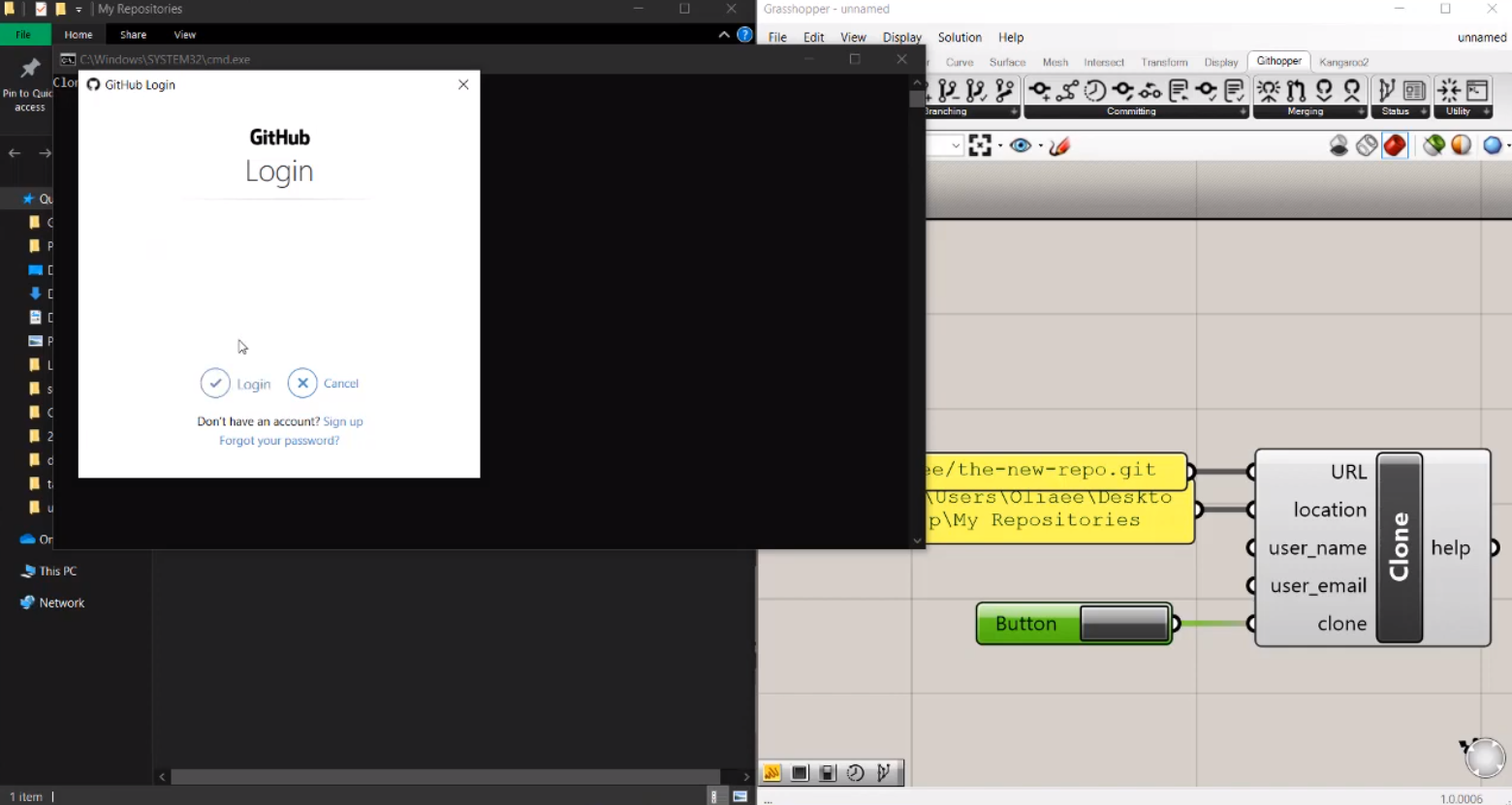Click the compass widget on Grasshopper canvas corner
Image resolution: width=1512 pixels, height=805 pixels.
(1483, 757)
